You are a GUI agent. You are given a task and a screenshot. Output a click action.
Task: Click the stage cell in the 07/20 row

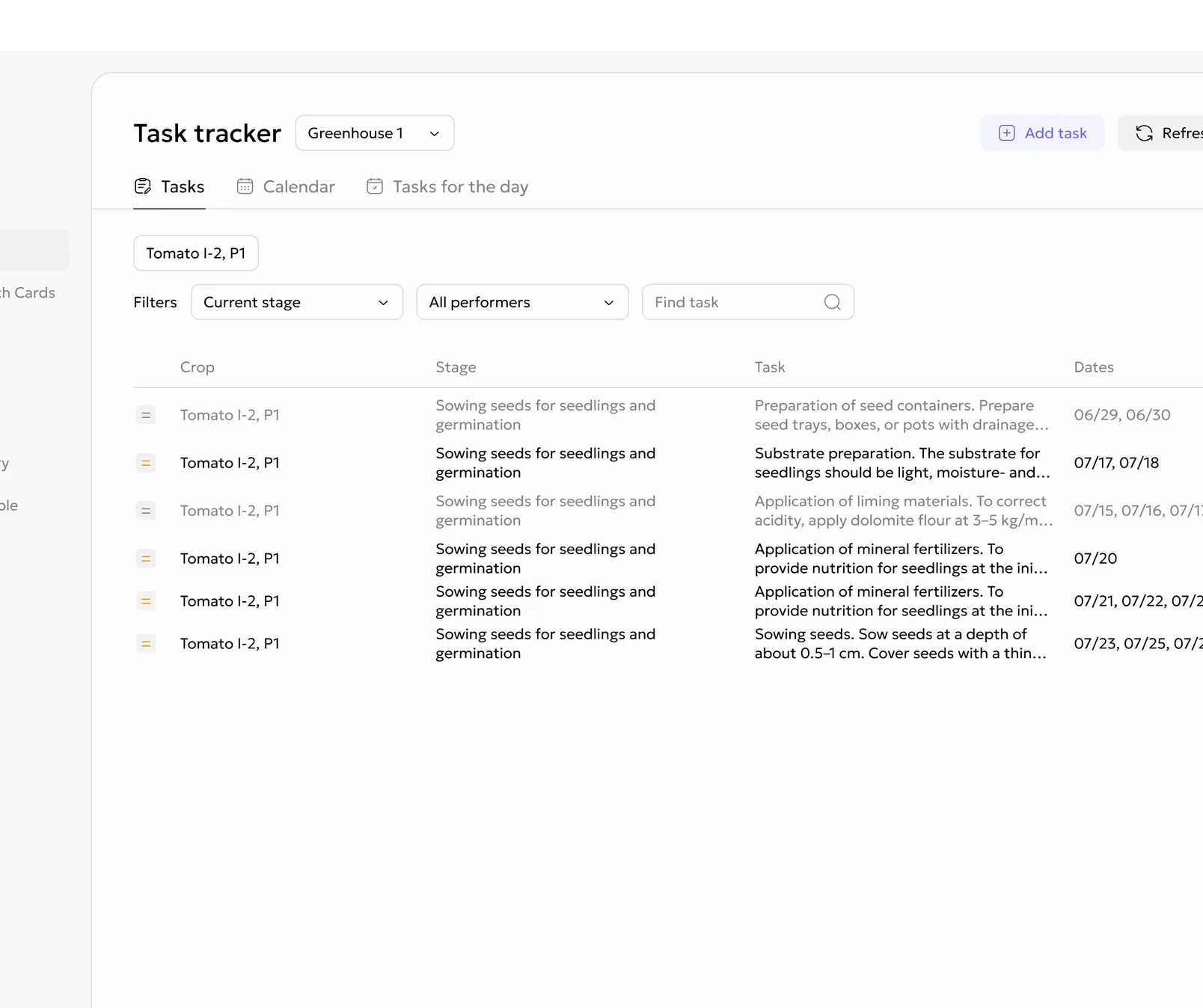pyautogui.click(x=545, y=559)
